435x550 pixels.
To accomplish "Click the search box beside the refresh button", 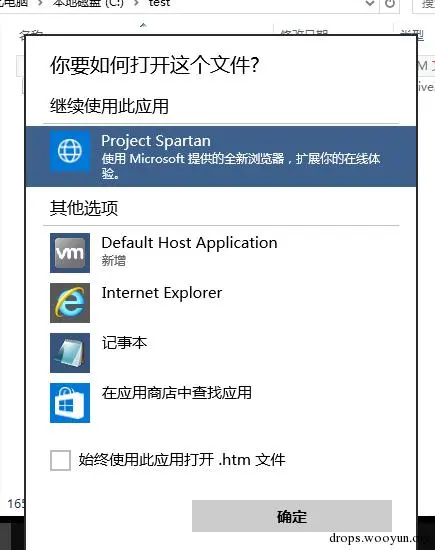I will pyautogui.click(x=424, y=4).
